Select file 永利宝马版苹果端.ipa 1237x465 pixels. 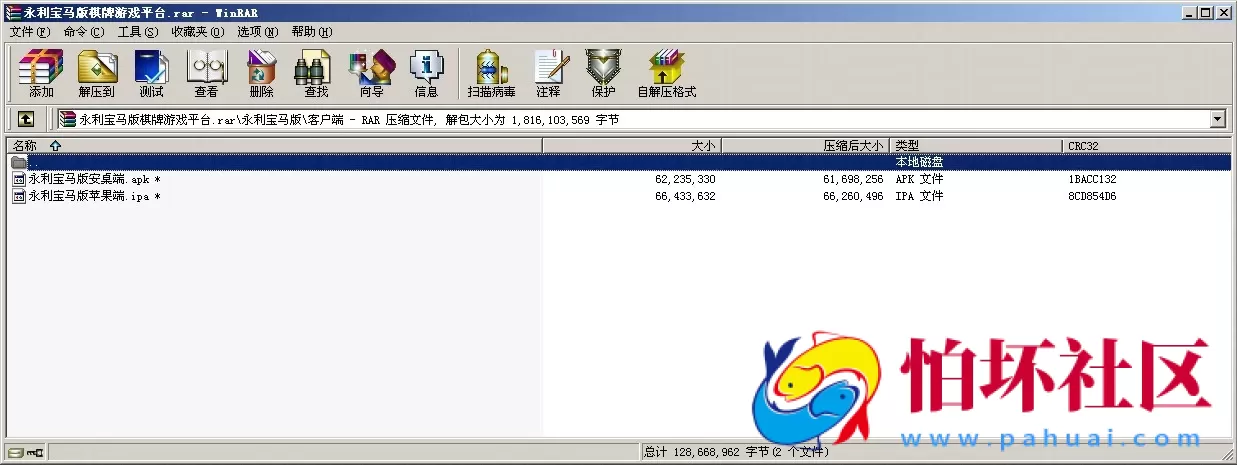click(89, 196)
